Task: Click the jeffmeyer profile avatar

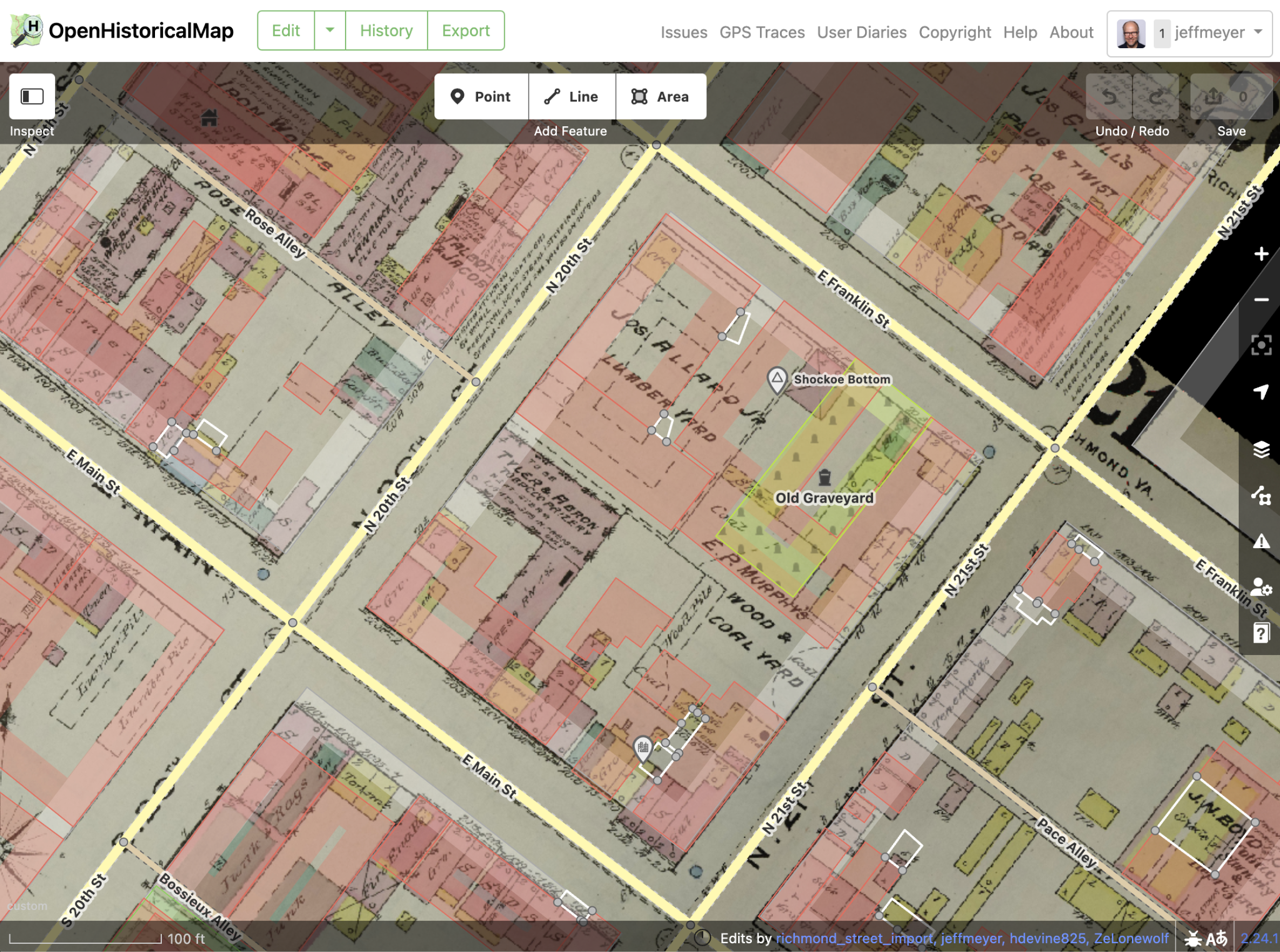Action: pyautogui.click(x=1131, y=33)
